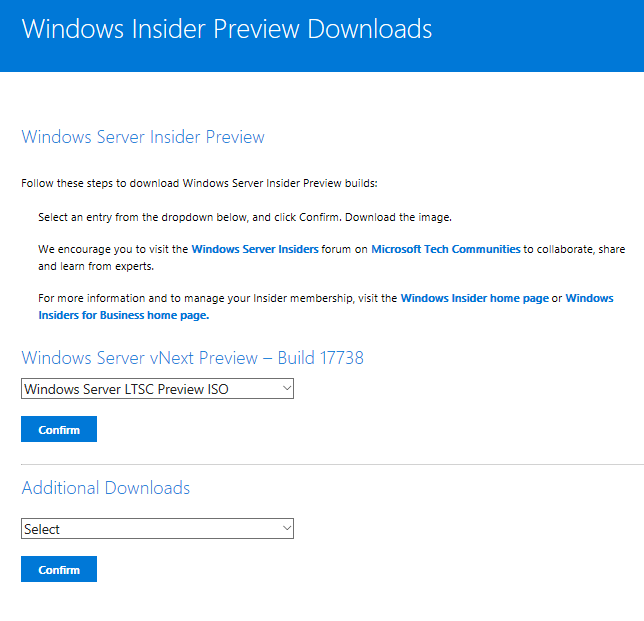This screenshot has width=644, height=621.
Task: Click the Windows Server Insider Preview heading
Action: coord(143,137)
